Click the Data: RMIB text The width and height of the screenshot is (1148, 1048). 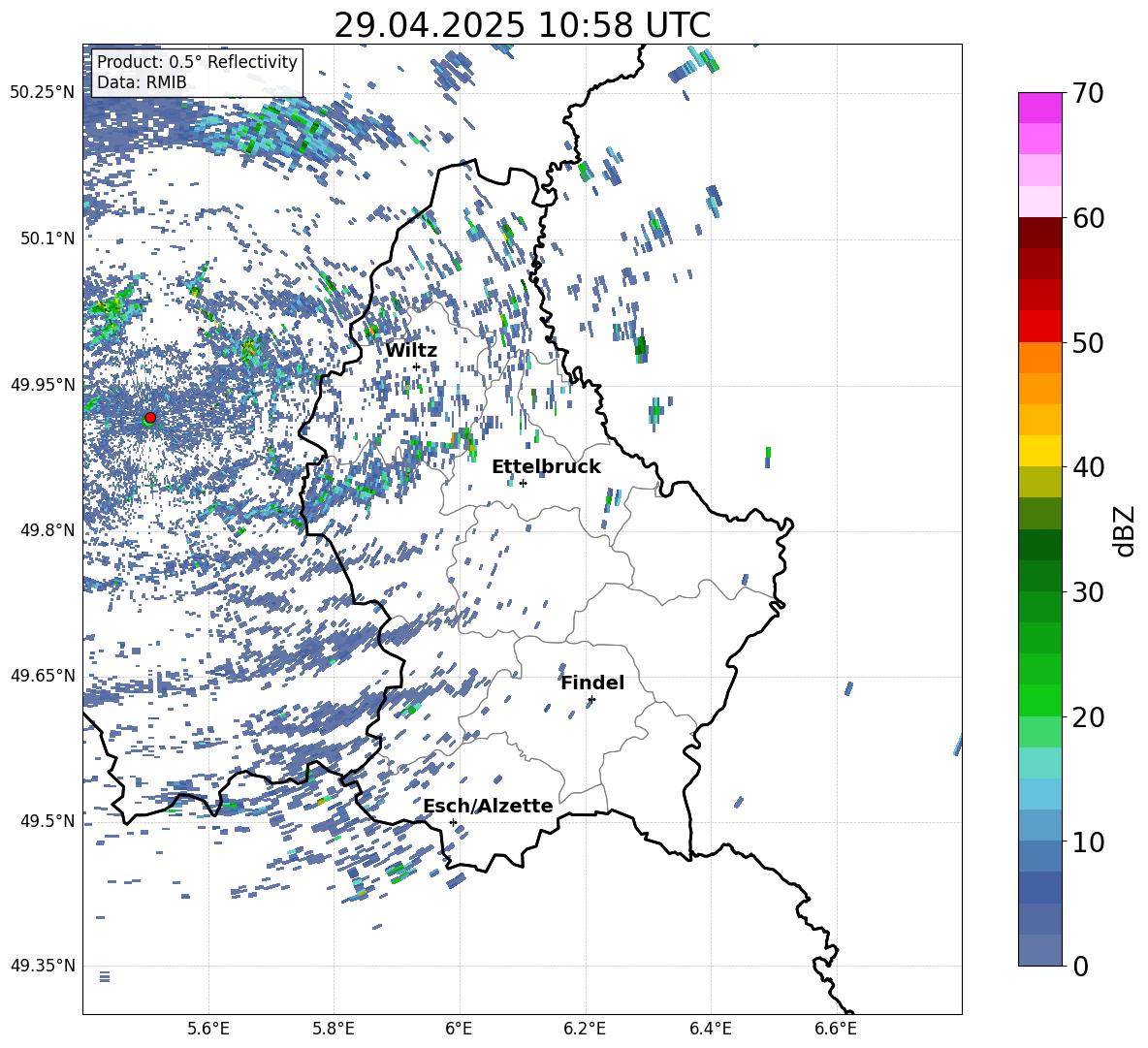(x=142, y=82)
